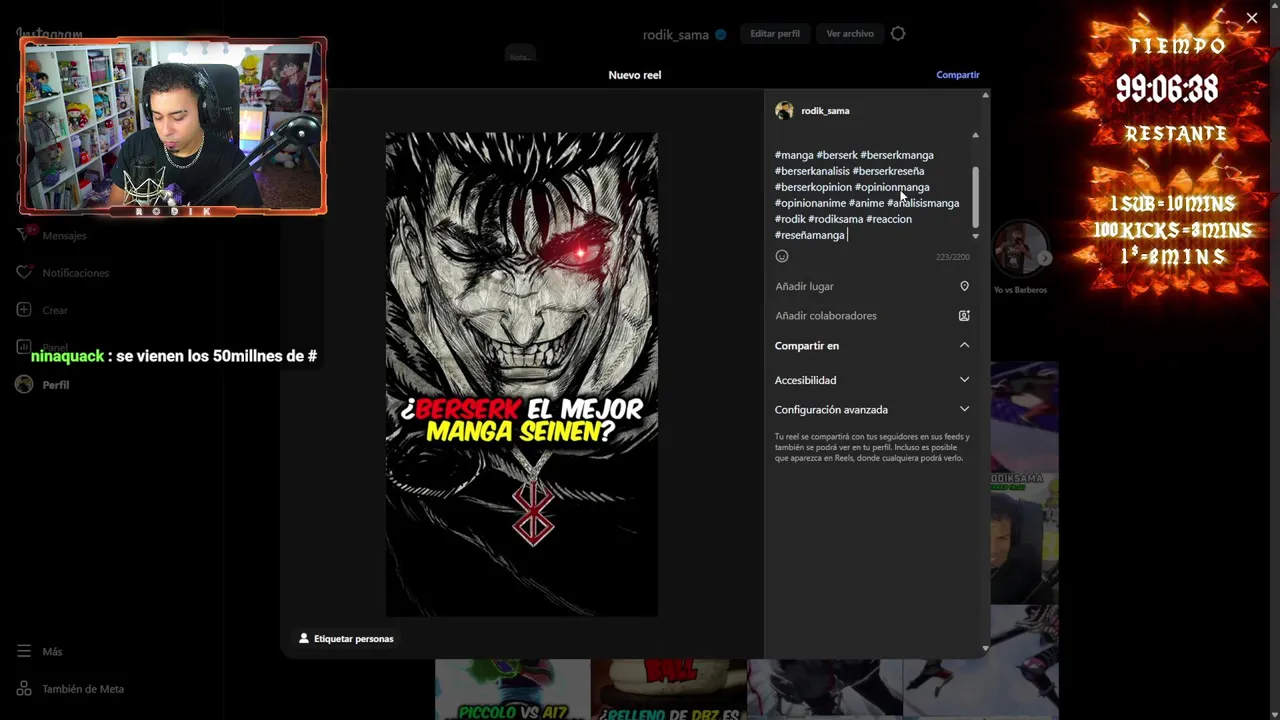Click the 223/2200 character counter

pyautogui.click(x=952, y=257)
